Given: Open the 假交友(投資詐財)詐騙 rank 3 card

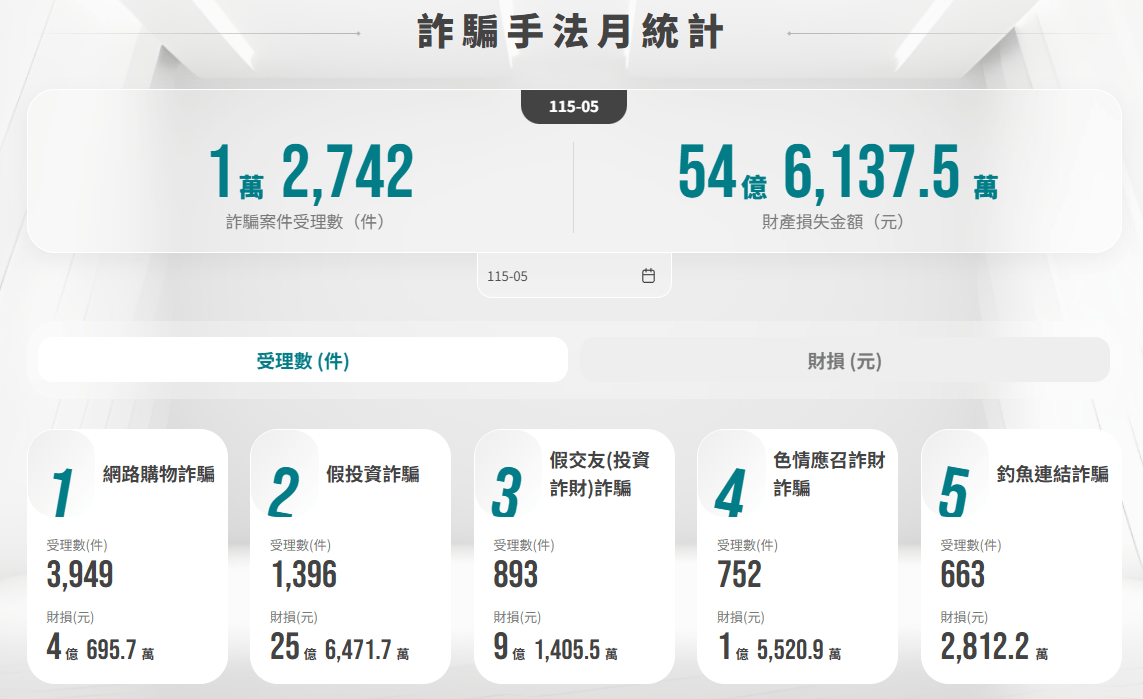Looking at the screenshot, I should point(574,556).
